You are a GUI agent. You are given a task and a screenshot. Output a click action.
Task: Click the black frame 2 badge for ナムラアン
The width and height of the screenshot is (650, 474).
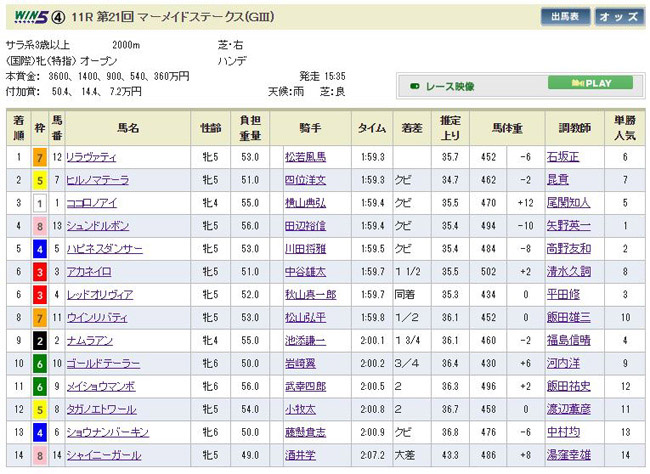tap(39, 341)
